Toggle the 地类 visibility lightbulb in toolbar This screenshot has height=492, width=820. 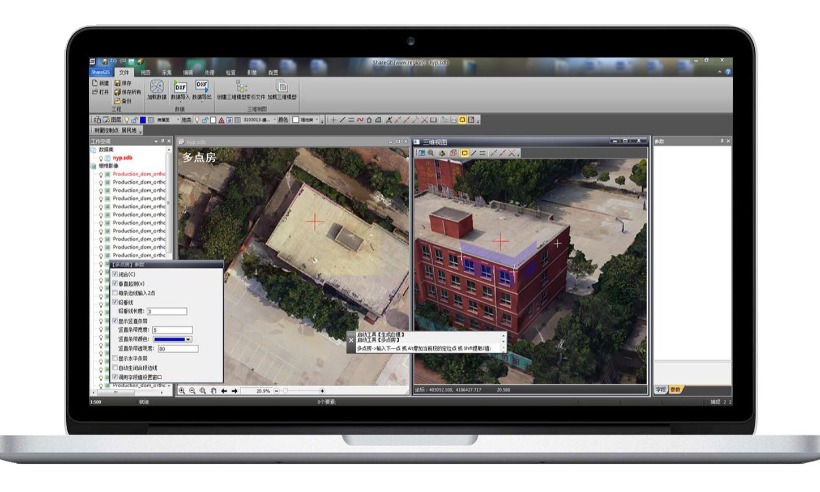coord(197,120)
